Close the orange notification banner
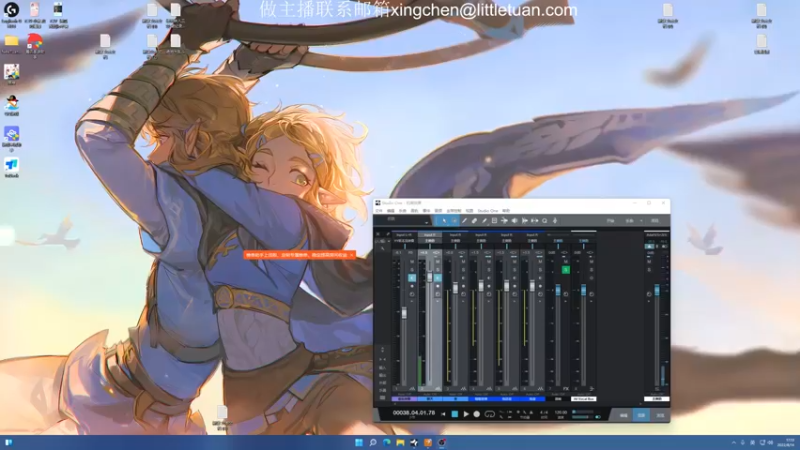This screenshot has width=800, height=450. 352,255
